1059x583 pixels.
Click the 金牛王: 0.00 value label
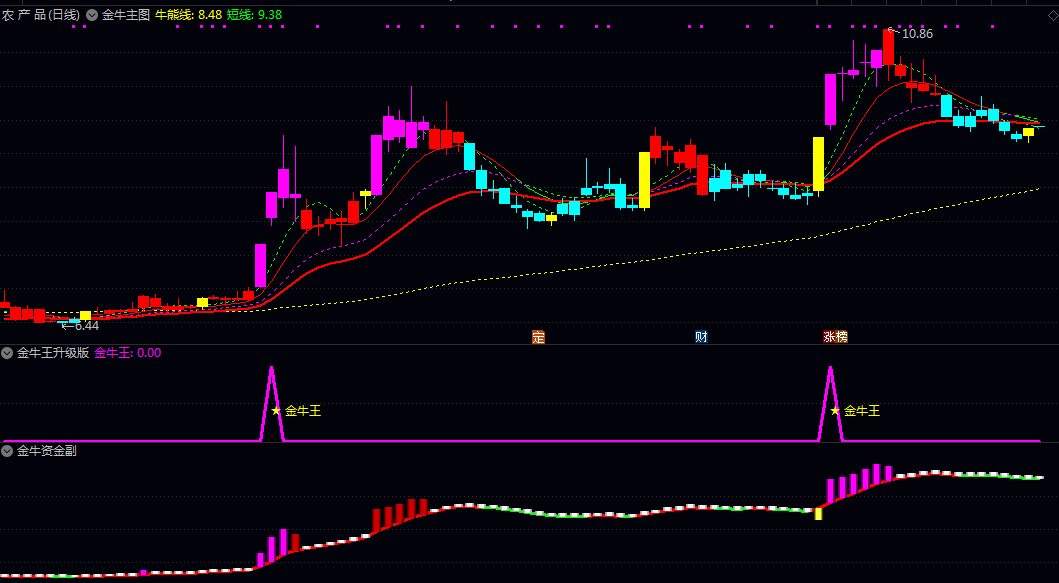pos(128,353)
